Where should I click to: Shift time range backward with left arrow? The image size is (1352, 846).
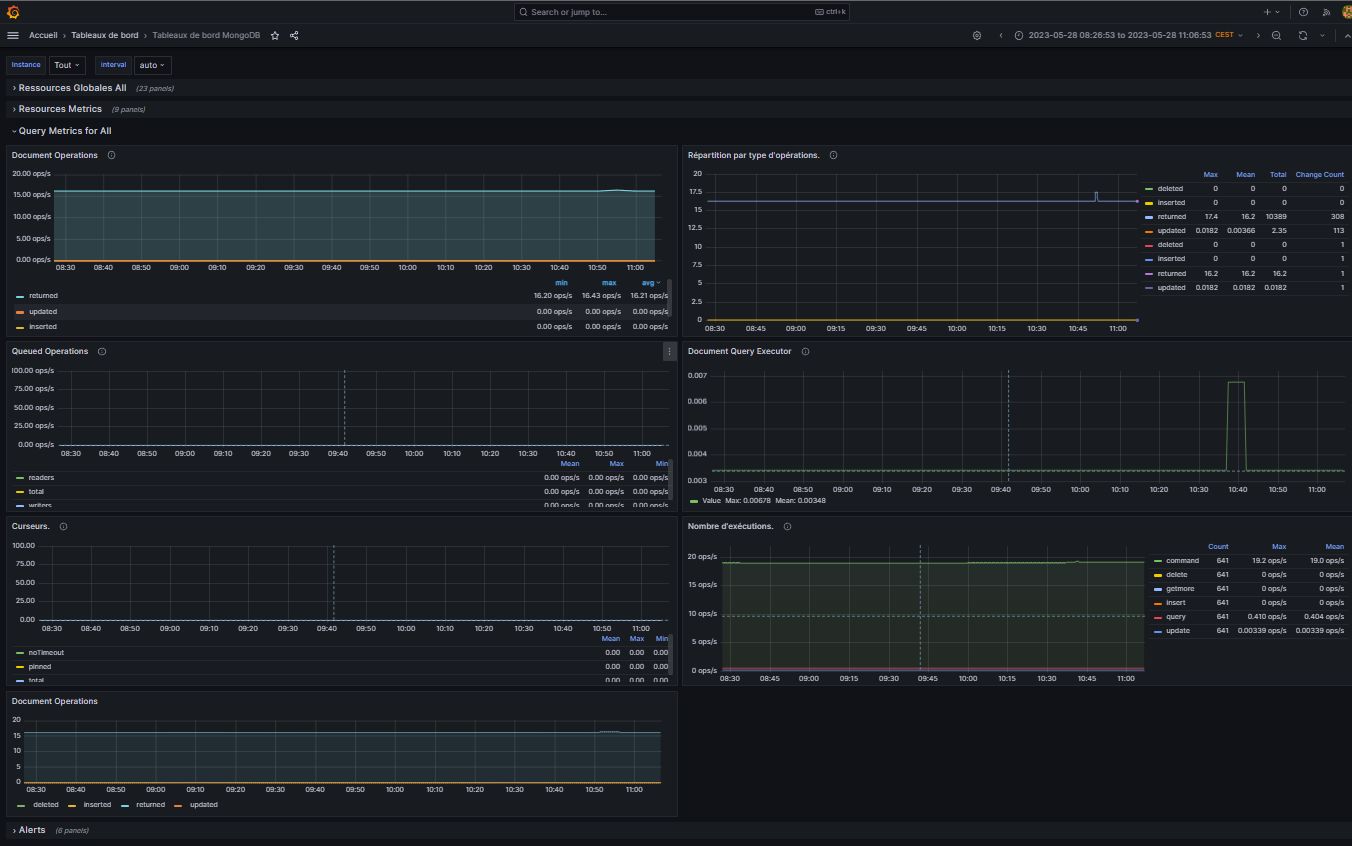coord(1001,35)
